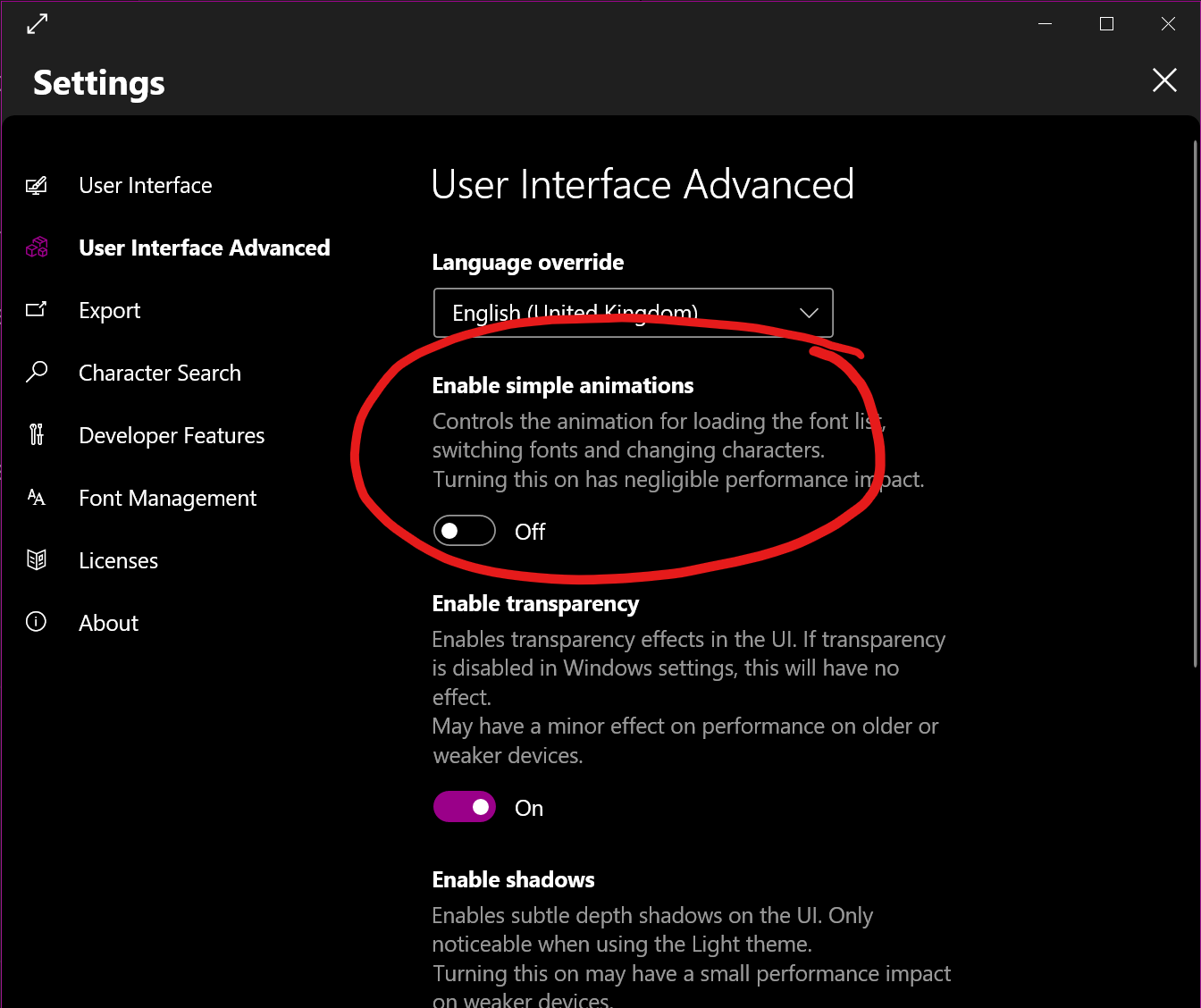The image size is (1201, 1008).
Task: Click the About info icon
Action: [36, 622]
